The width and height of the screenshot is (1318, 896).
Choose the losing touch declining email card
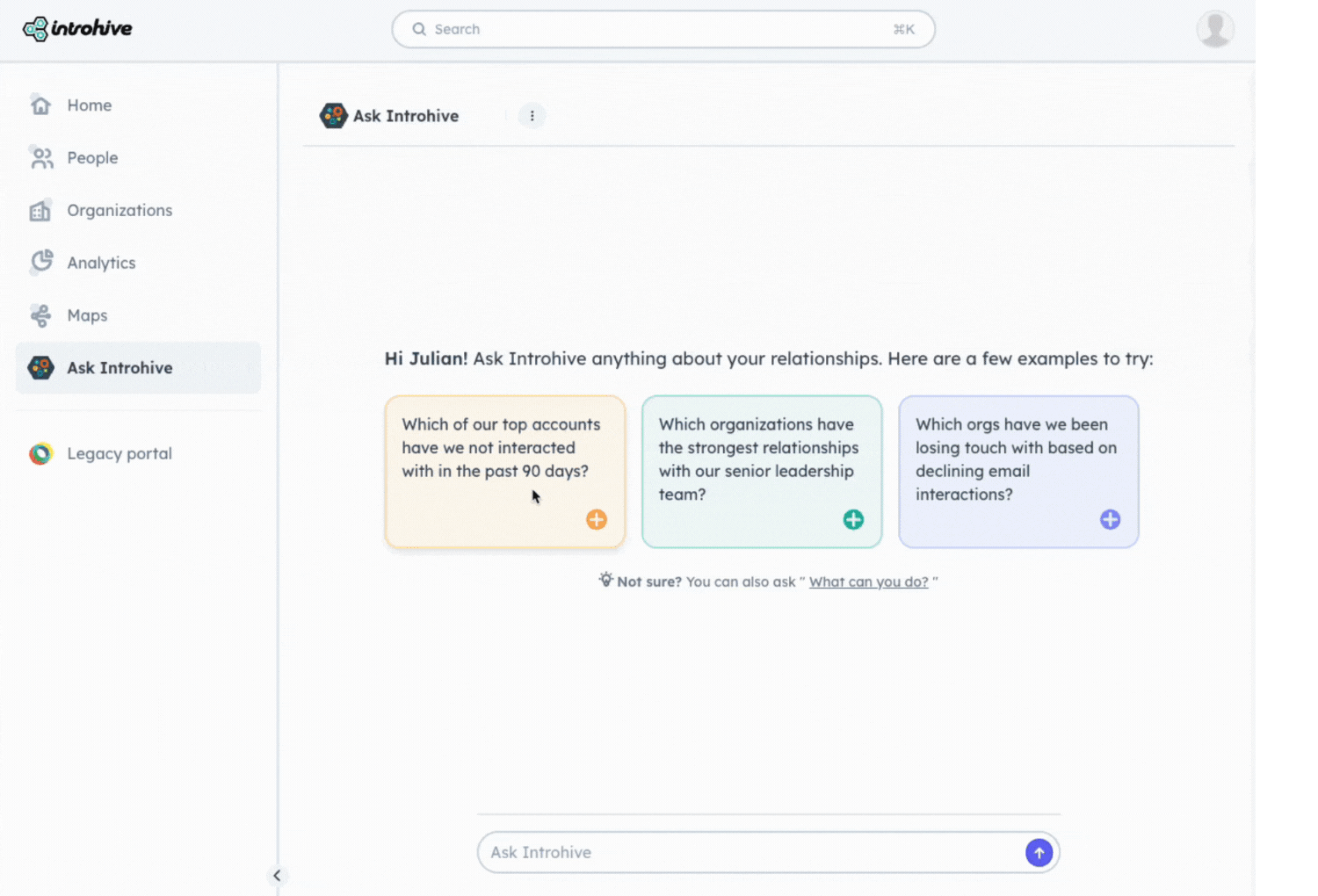point(1018,472)
